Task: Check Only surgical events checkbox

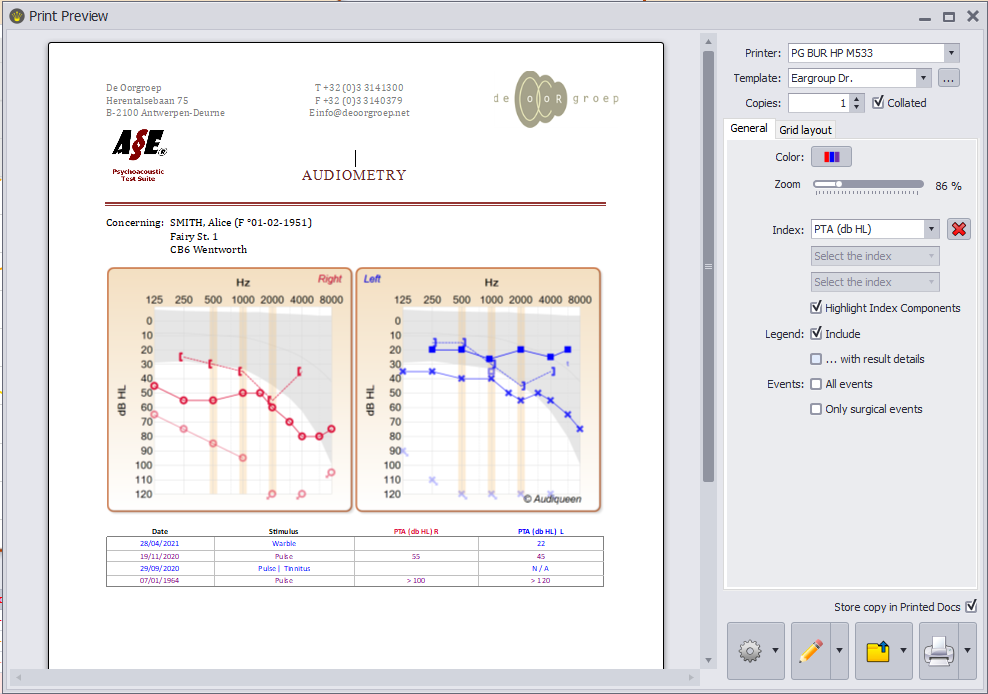Action: pos(816,409)
